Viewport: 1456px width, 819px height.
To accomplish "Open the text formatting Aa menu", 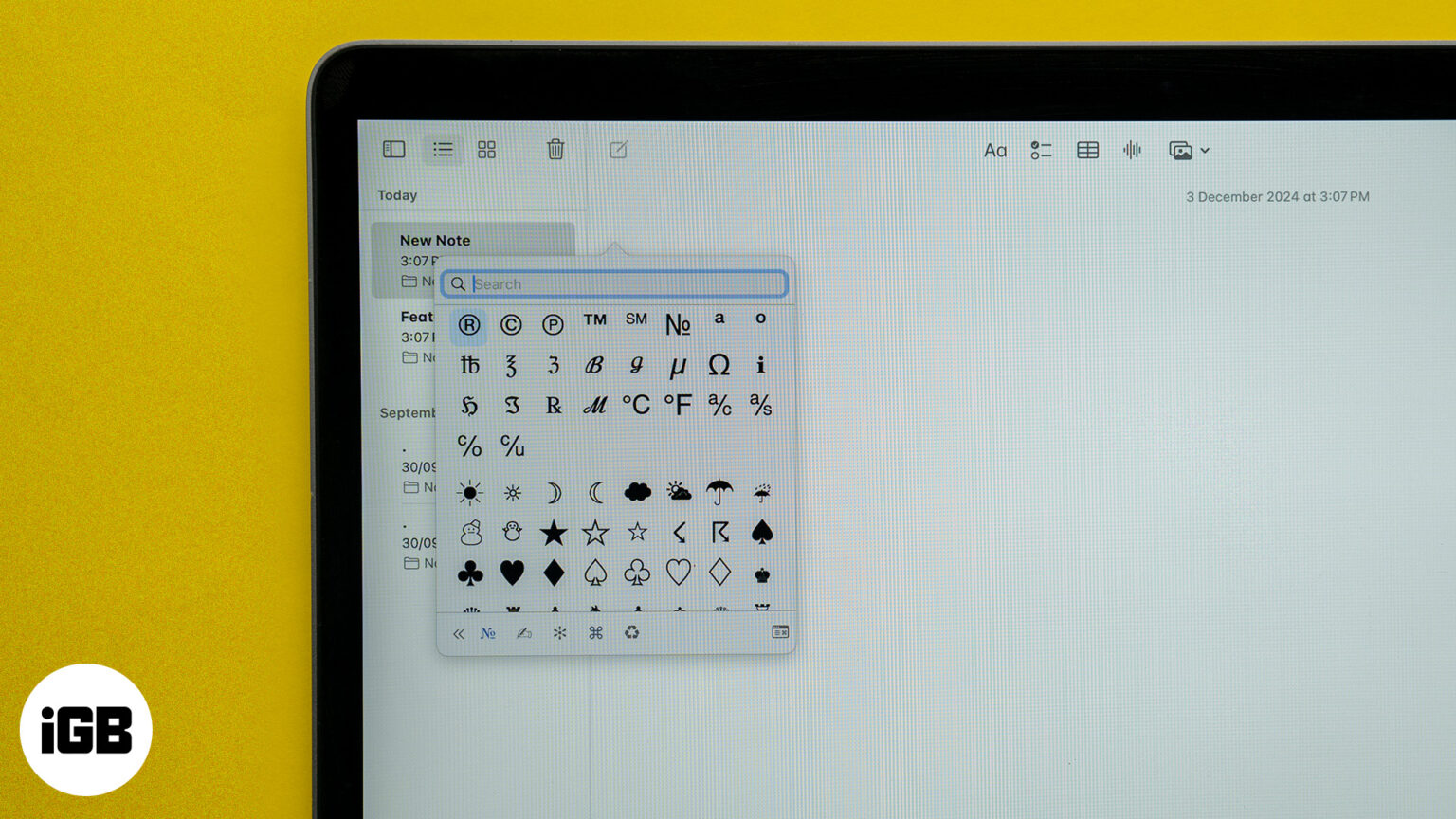I will tap(994, 150).
